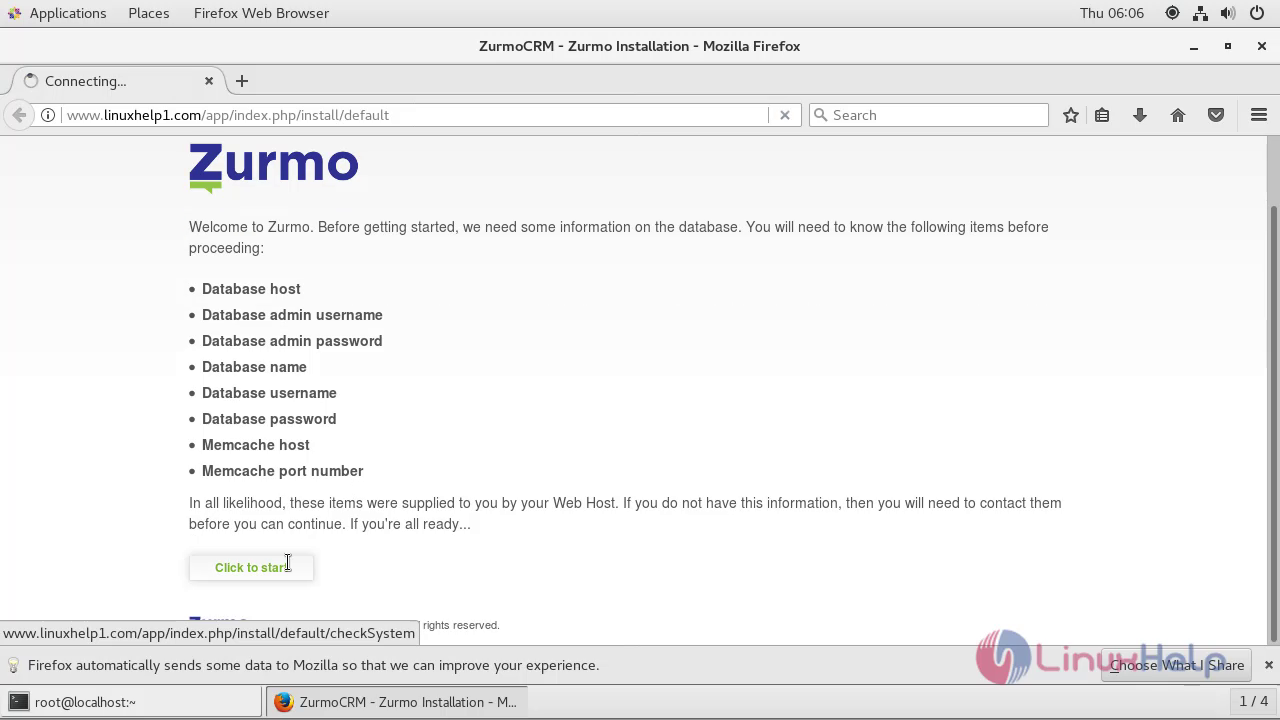The height and width of the screenshot is (720, 1280).
Task: Click the URL address field
Action: click(415, 115)
